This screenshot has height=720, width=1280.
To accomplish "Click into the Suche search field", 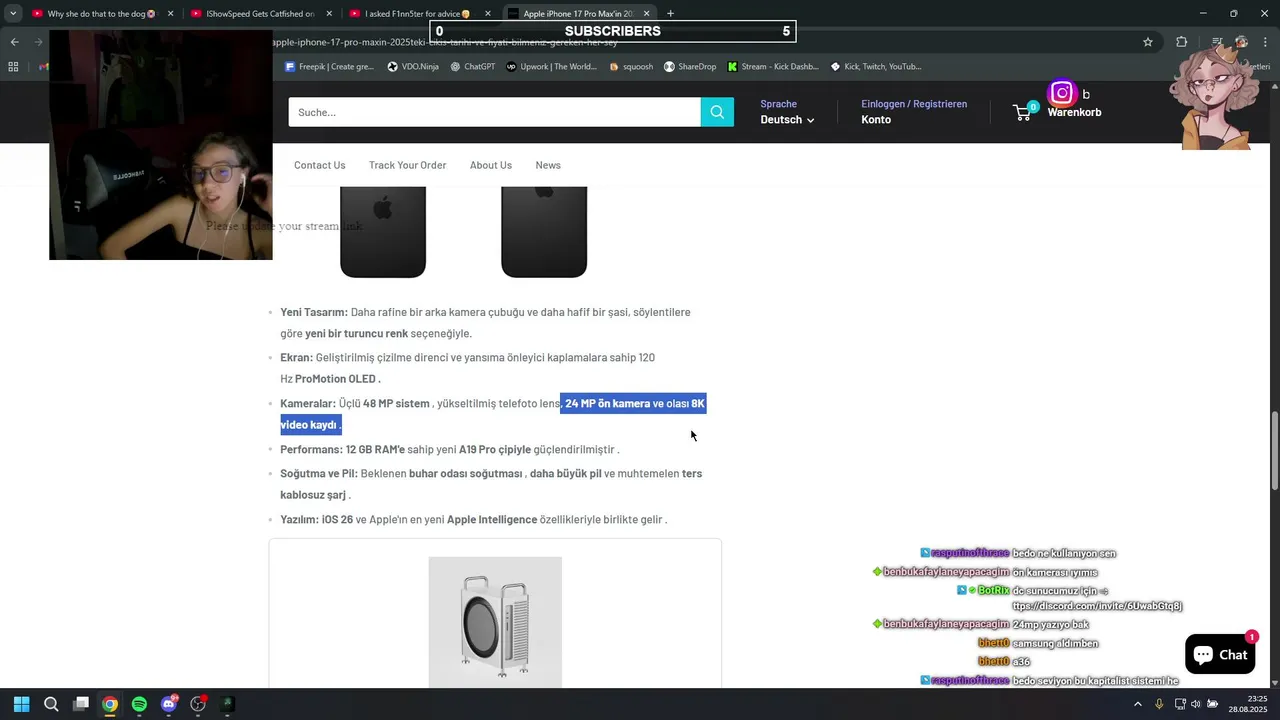I will [x=494, y=112].
